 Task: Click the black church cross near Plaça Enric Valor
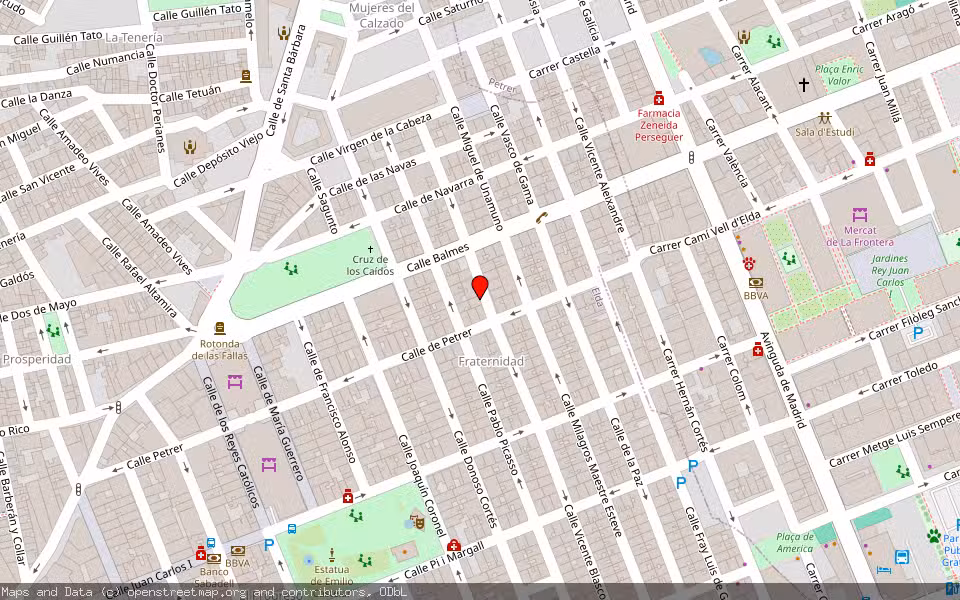pyautogui.click(x=803, y=84)
